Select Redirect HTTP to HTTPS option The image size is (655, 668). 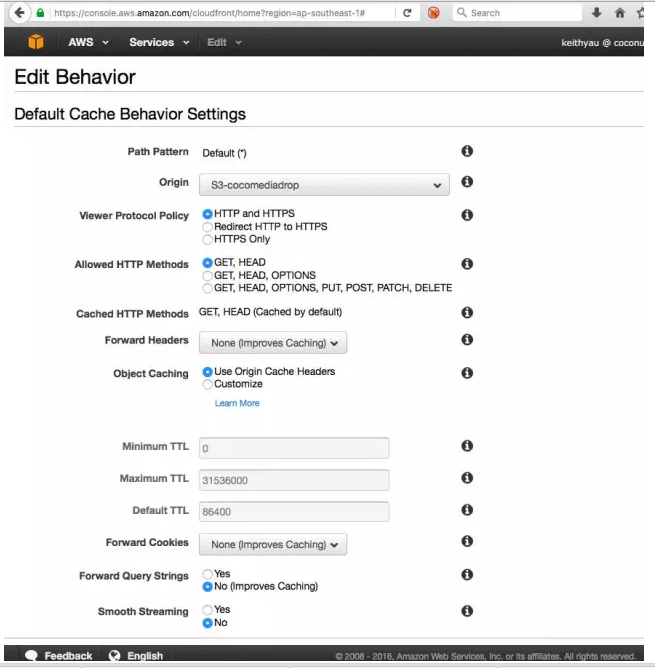208,226
